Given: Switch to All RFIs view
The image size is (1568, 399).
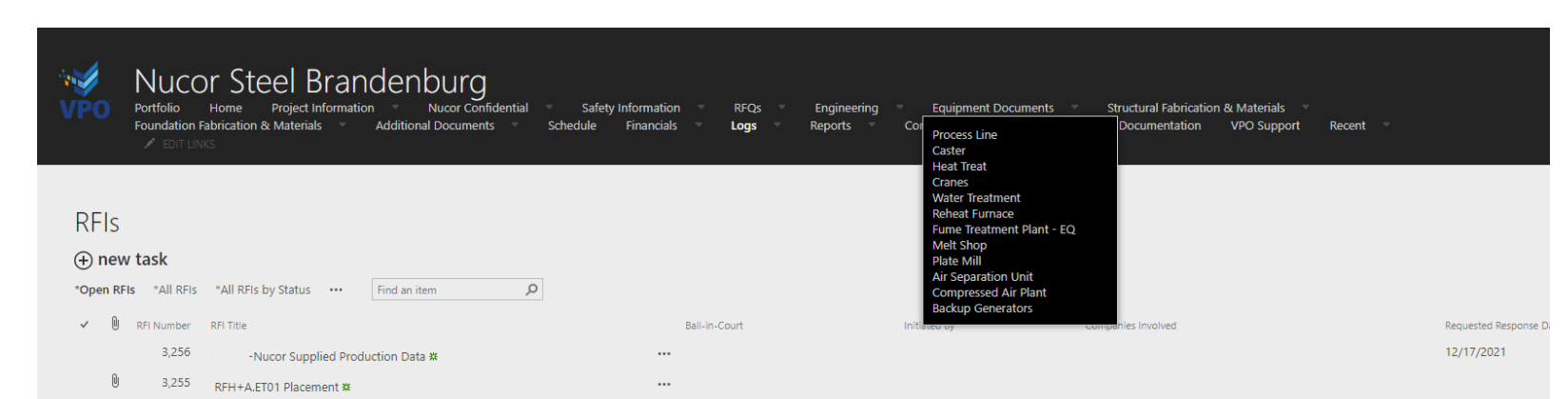Looking at the screenshot, I should tap(175, 290).
